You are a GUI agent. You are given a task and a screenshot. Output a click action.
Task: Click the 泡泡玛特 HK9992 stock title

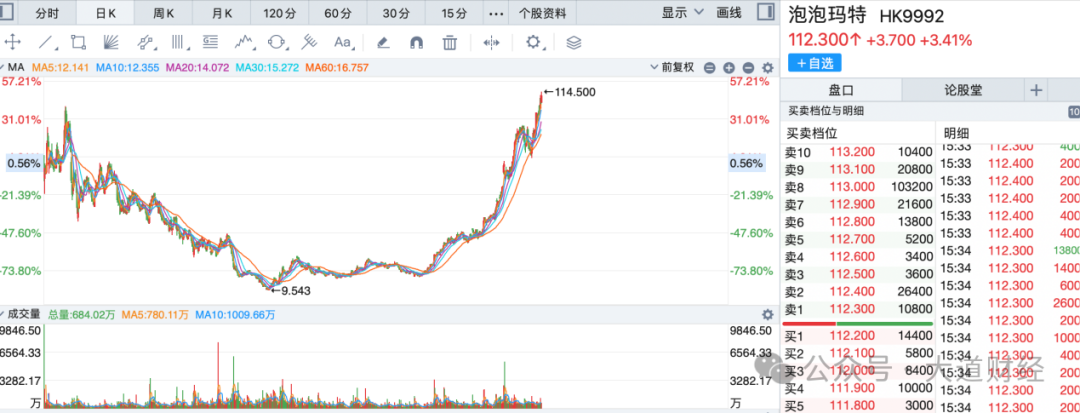pyautogui.click(x=866, y=16)
